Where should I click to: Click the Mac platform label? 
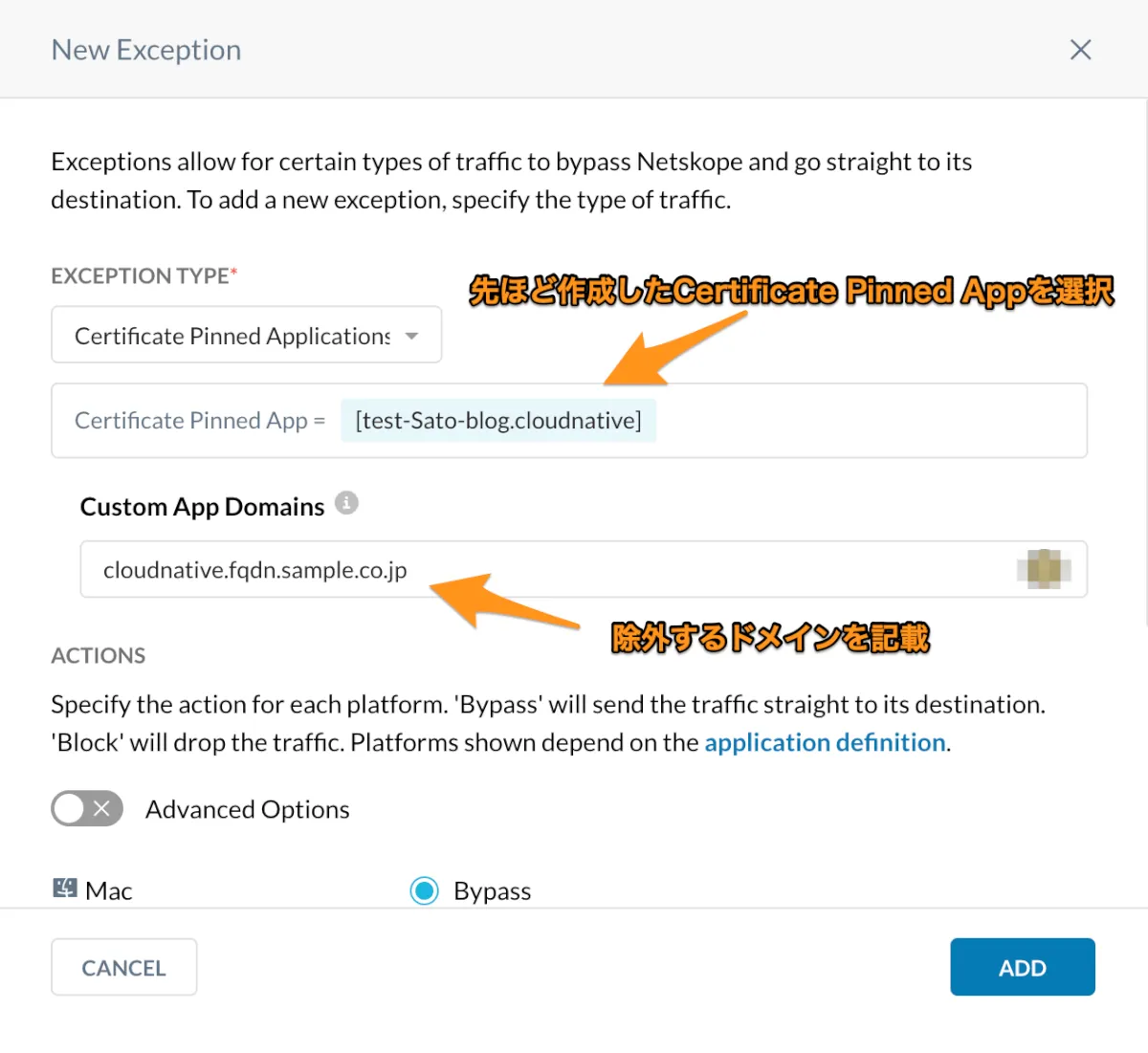pos(109,891)
